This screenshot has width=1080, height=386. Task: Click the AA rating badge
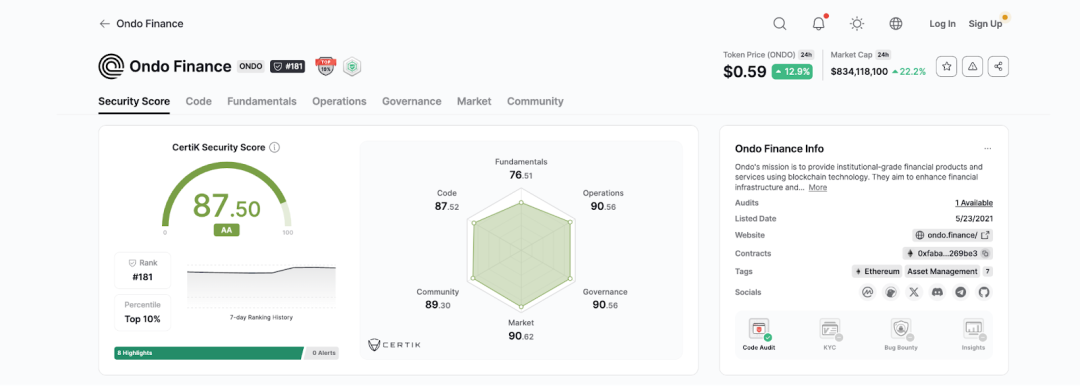point(226,231)
